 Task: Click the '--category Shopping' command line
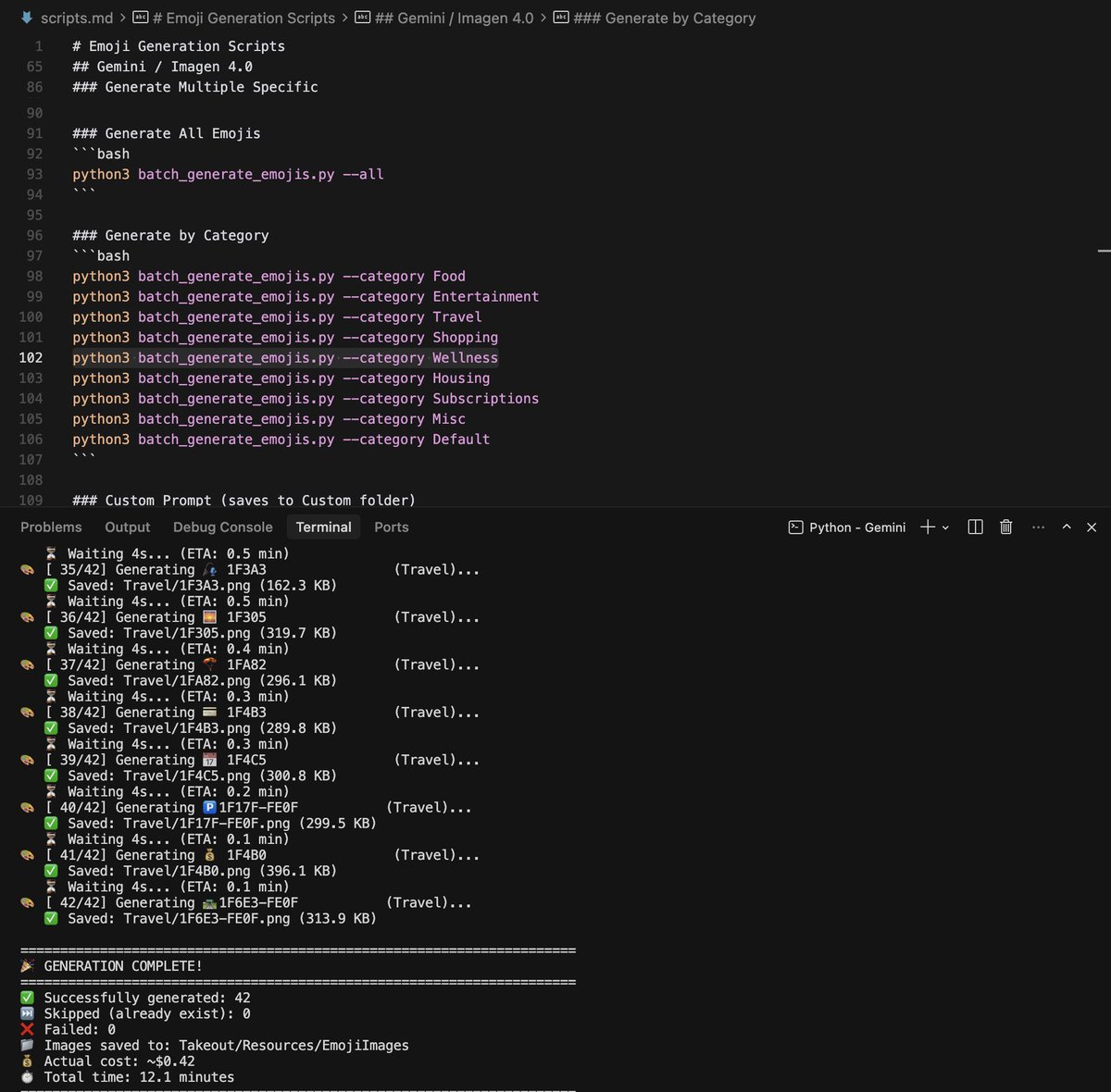click(x=285, y=338)
